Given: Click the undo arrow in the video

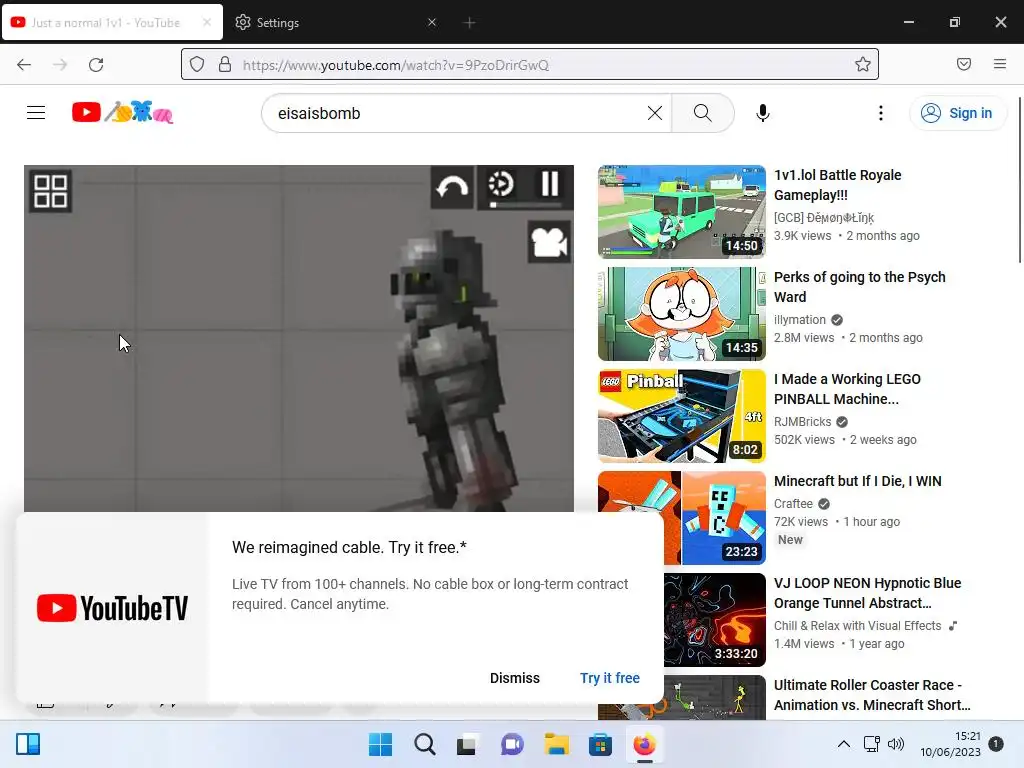Looking at the screenshot, I should pyautogui.click(x=453, y=187).
